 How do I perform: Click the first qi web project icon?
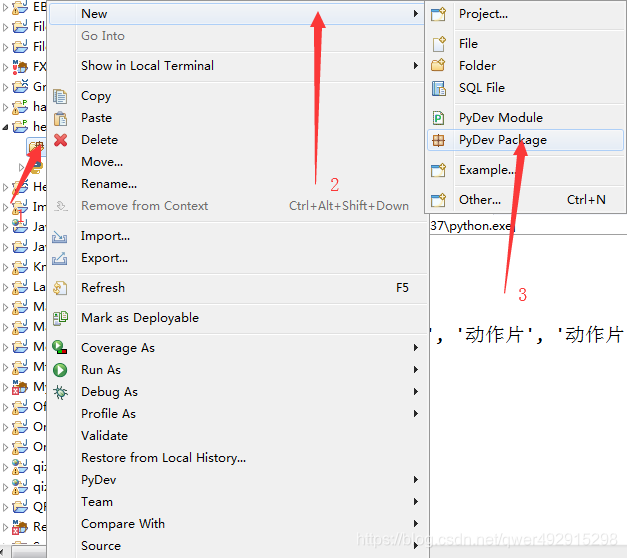coord(20,467)
